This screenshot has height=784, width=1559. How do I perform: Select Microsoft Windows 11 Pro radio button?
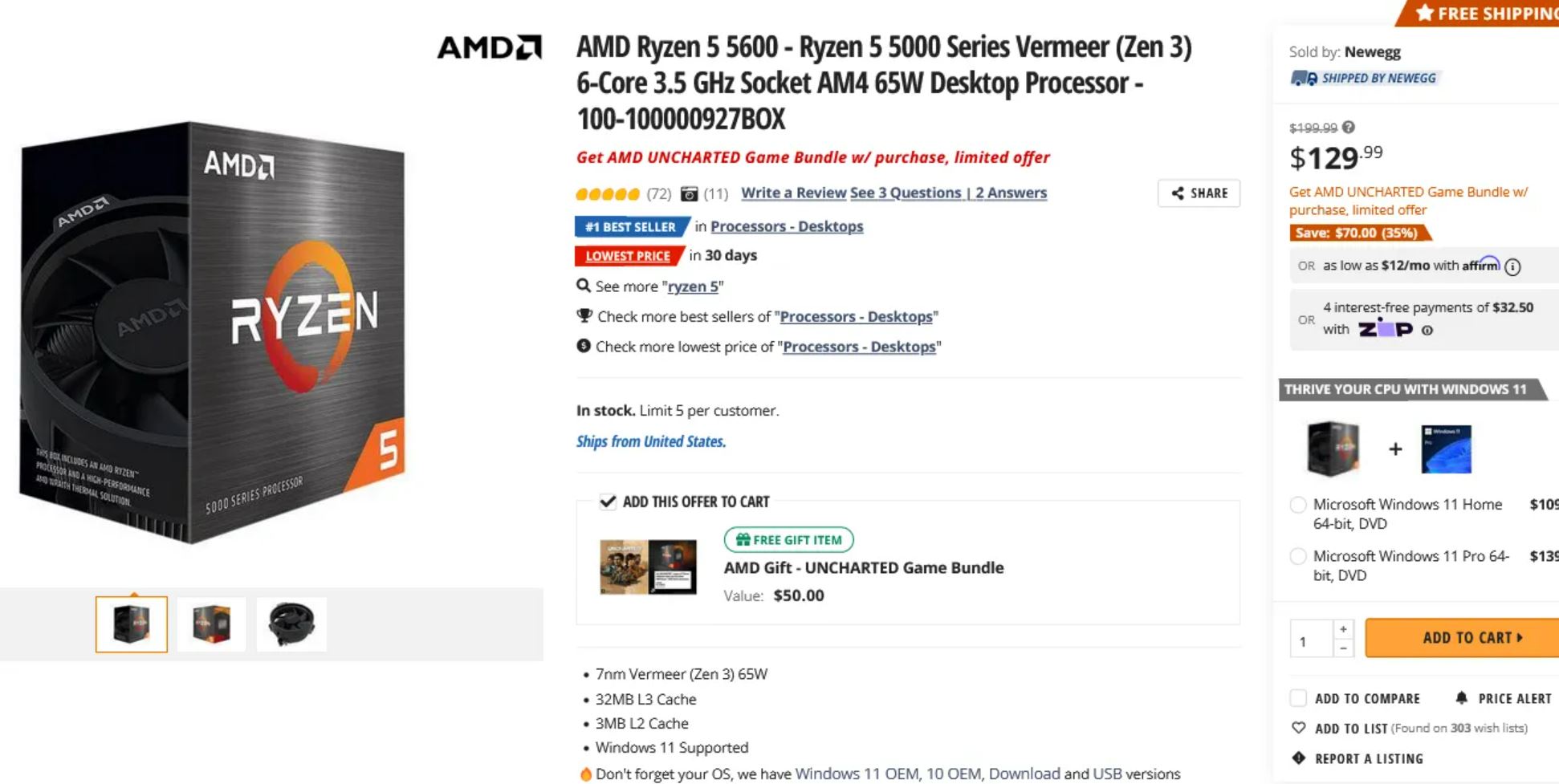(1298, 556)
